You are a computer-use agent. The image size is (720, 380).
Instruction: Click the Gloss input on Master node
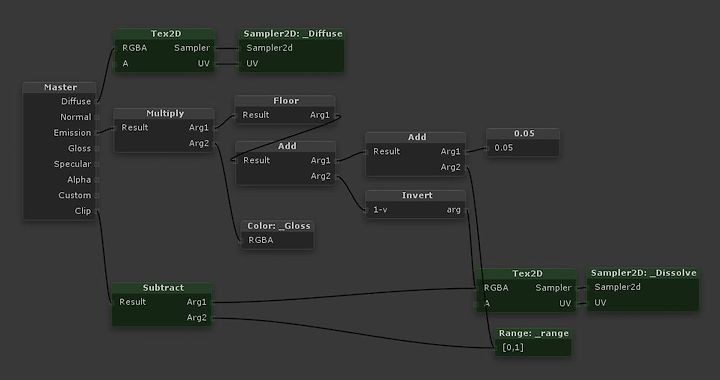click(79, 148)
